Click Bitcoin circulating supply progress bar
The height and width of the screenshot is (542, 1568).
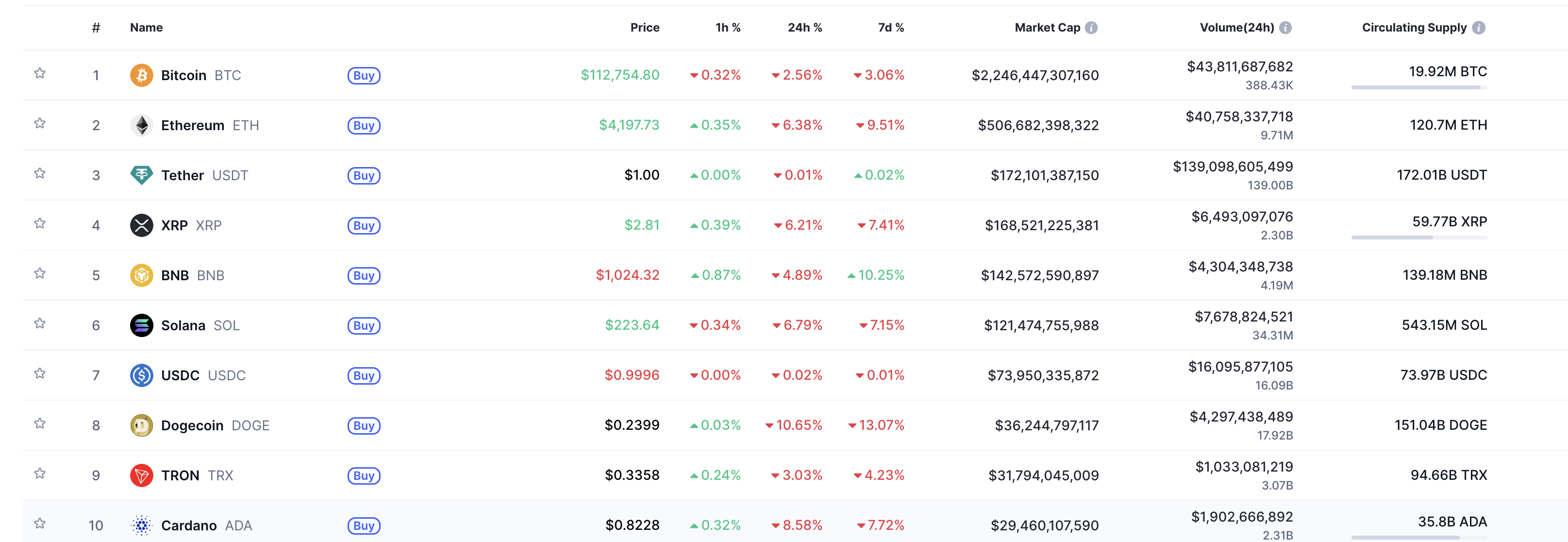[1419, 88]
